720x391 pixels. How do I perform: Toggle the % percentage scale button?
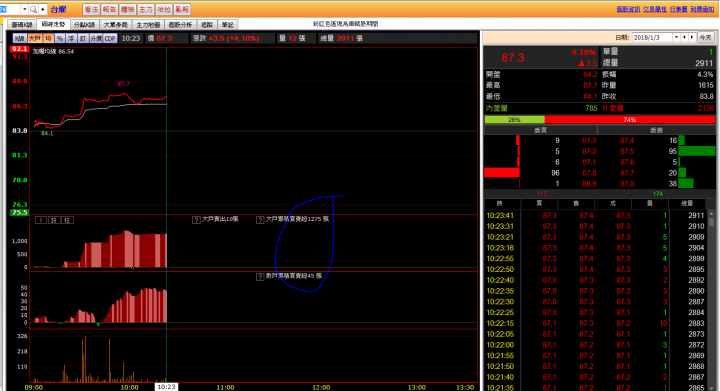(60, 39)
